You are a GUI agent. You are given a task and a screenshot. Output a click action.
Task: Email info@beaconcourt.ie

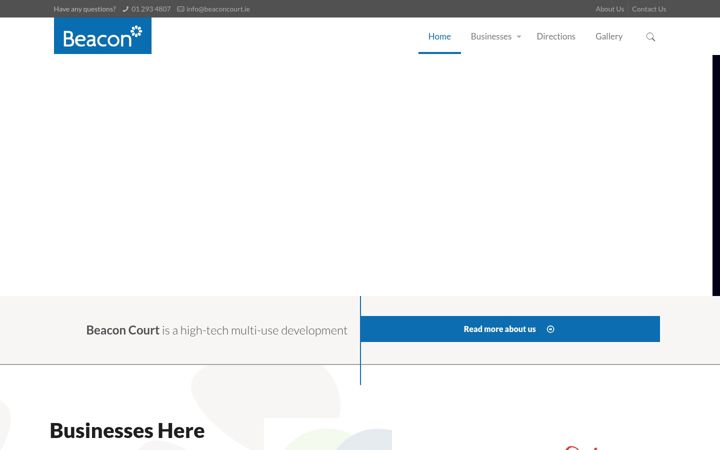pyautogui.click(x=218, y=9)
